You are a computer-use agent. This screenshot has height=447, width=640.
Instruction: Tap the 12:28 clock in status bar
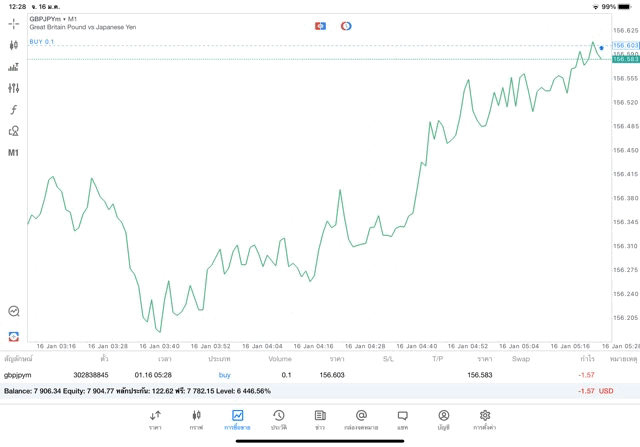17,7
